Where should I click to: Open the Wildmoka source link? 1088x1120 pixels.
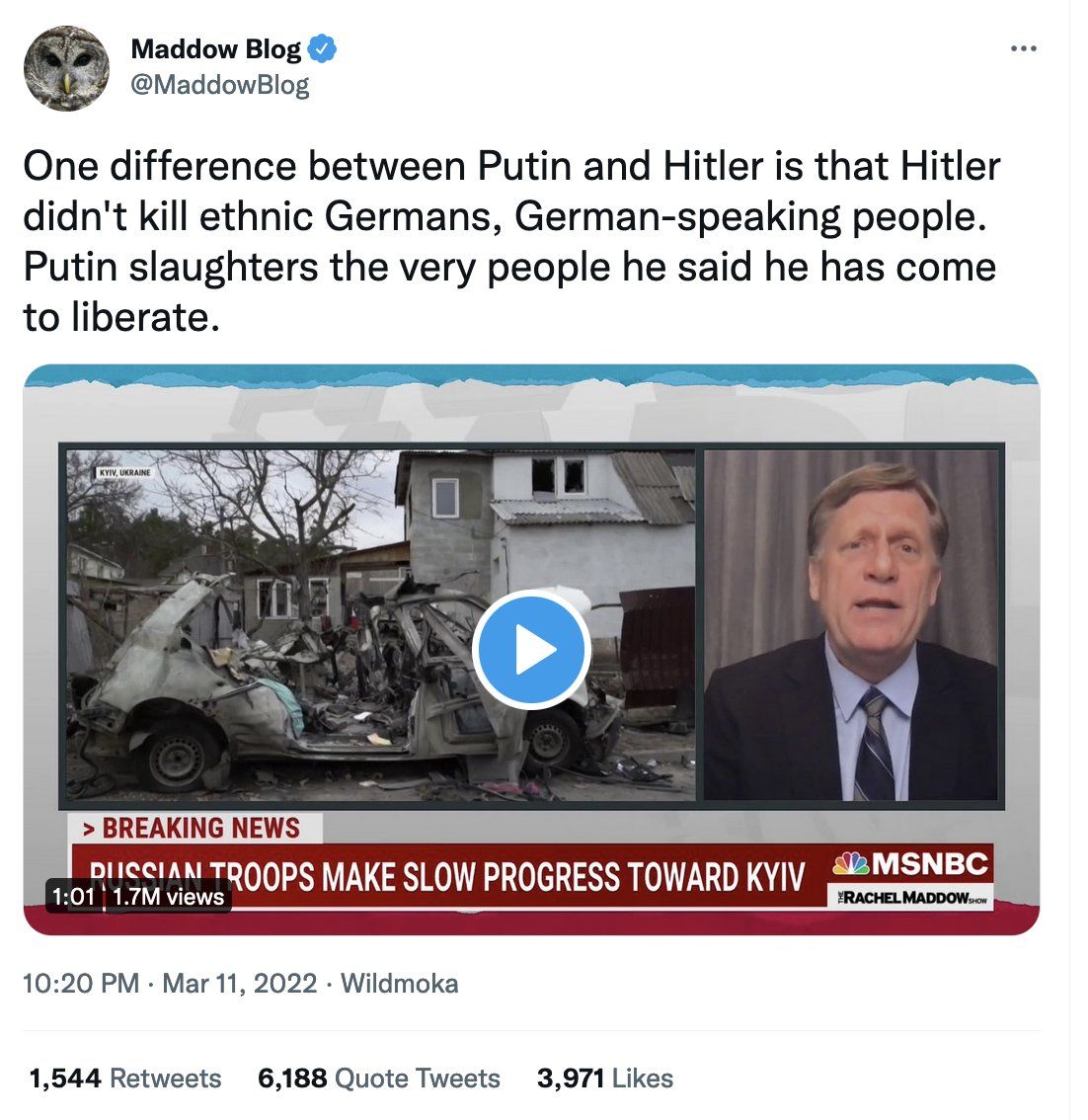(399, 983)
